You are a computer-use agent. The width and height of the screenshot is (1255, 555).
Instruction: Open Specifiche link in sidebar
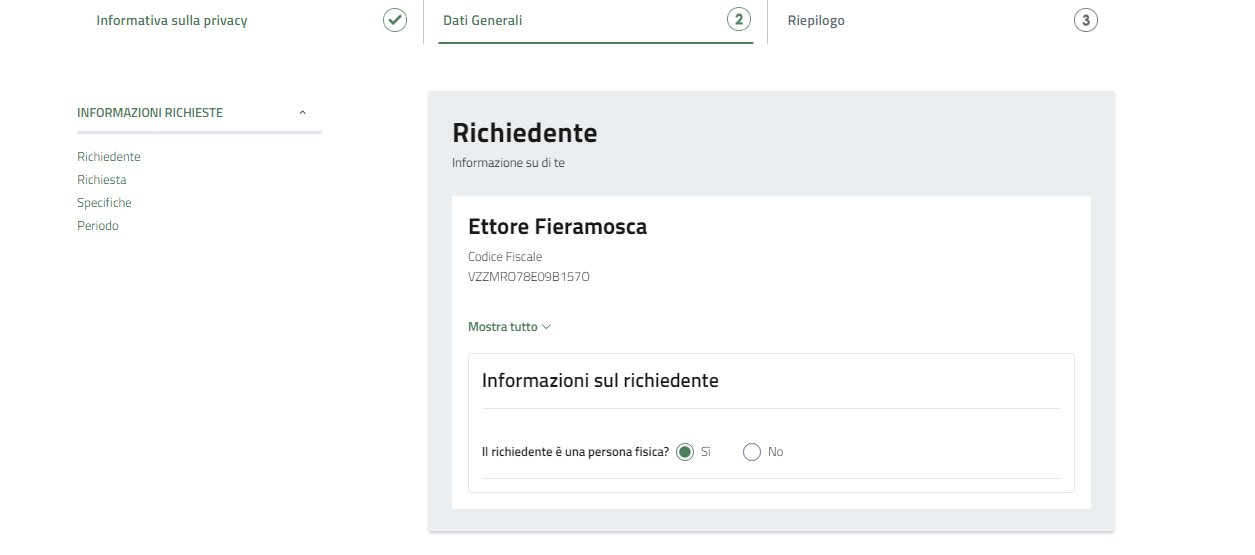104,203
